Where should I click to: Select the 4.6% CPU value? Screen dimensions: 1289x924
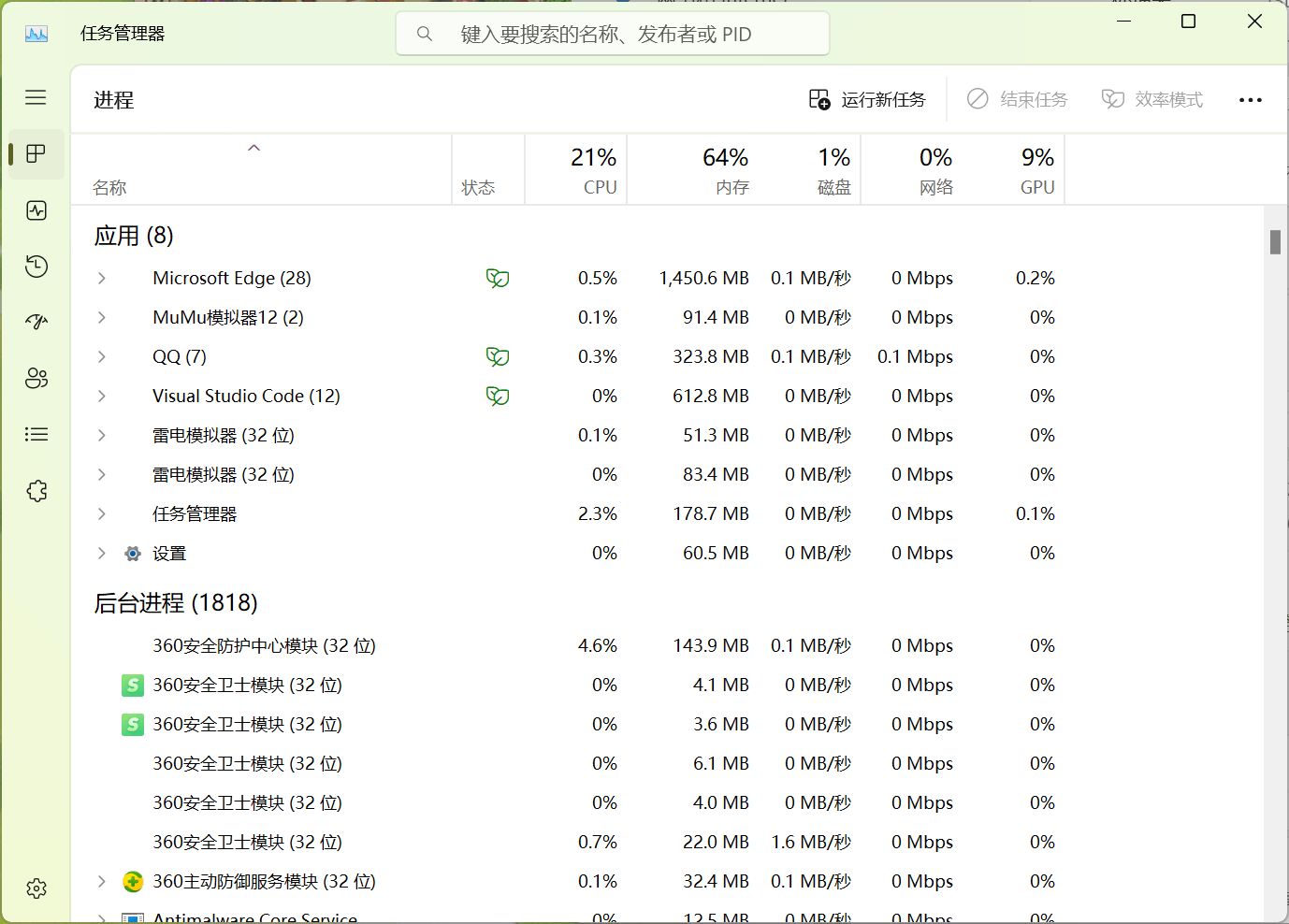pos(598,646)
